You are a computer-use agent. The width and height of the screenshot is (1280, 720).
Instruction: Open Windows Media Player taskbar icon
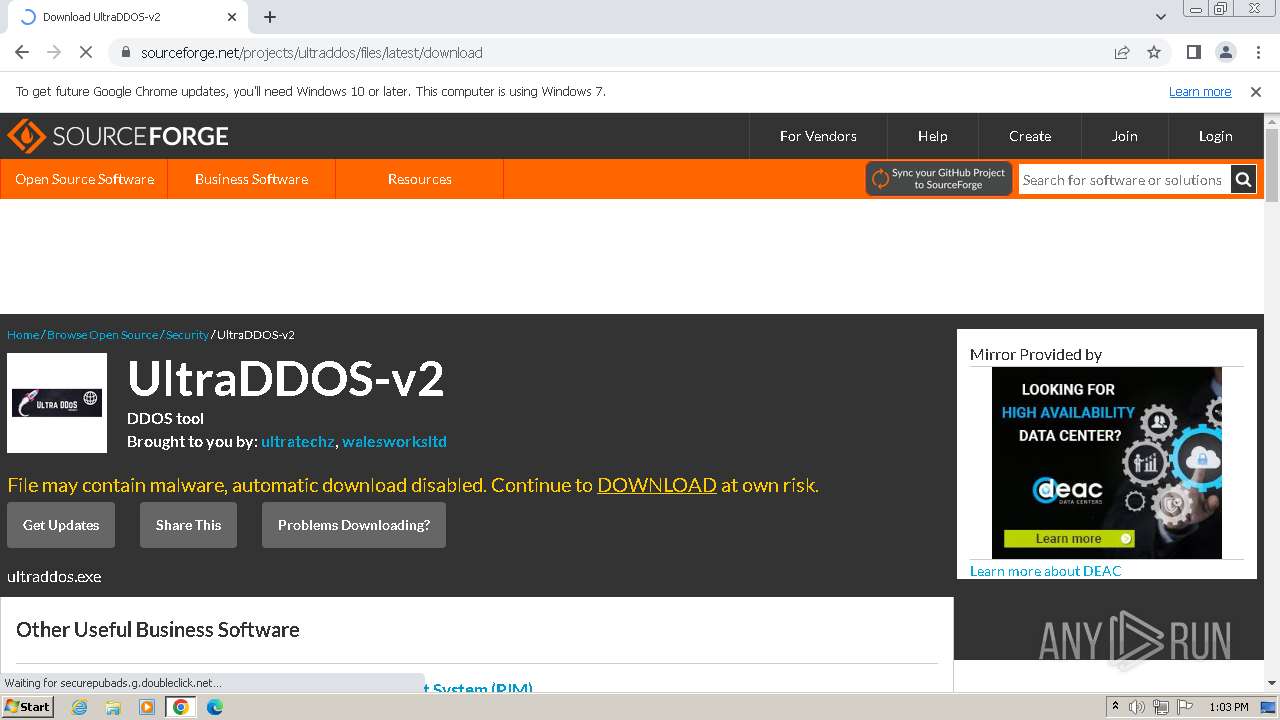click(147, 707)
